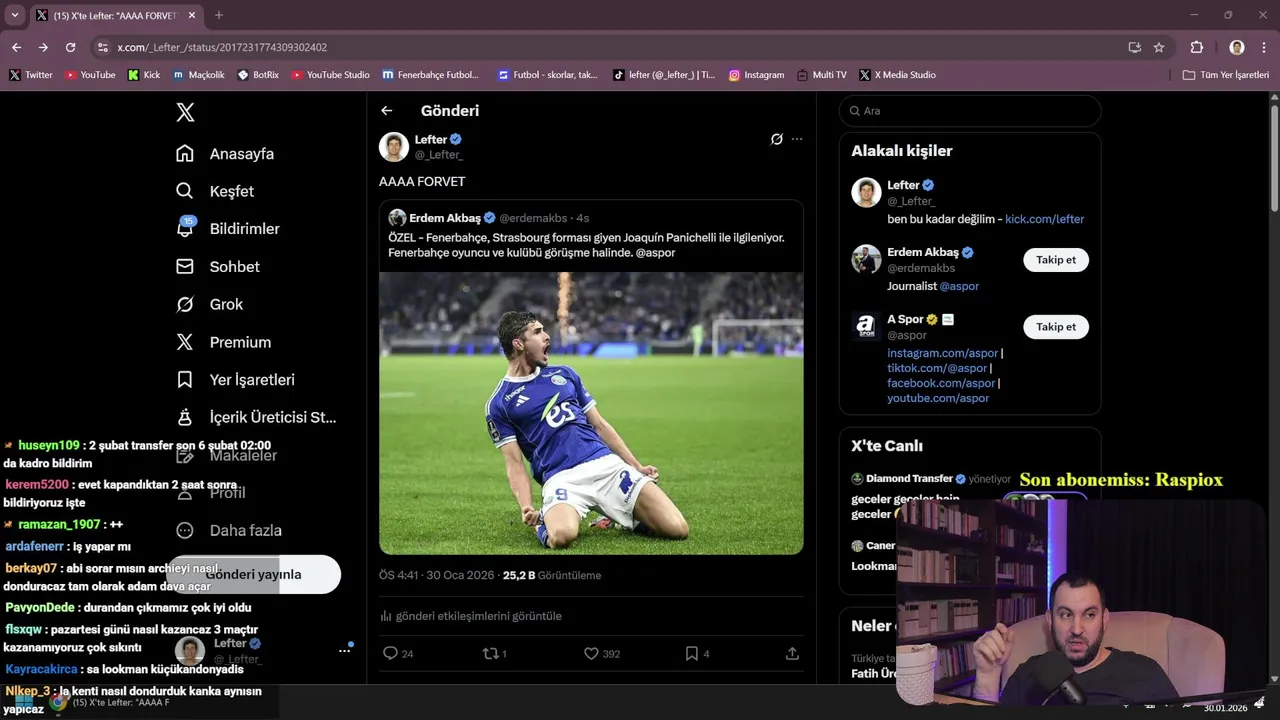Open Bildirimler notifications
Image resolution: width=1280 pixels, height=720 pixels.
click(x=228, y=229)
